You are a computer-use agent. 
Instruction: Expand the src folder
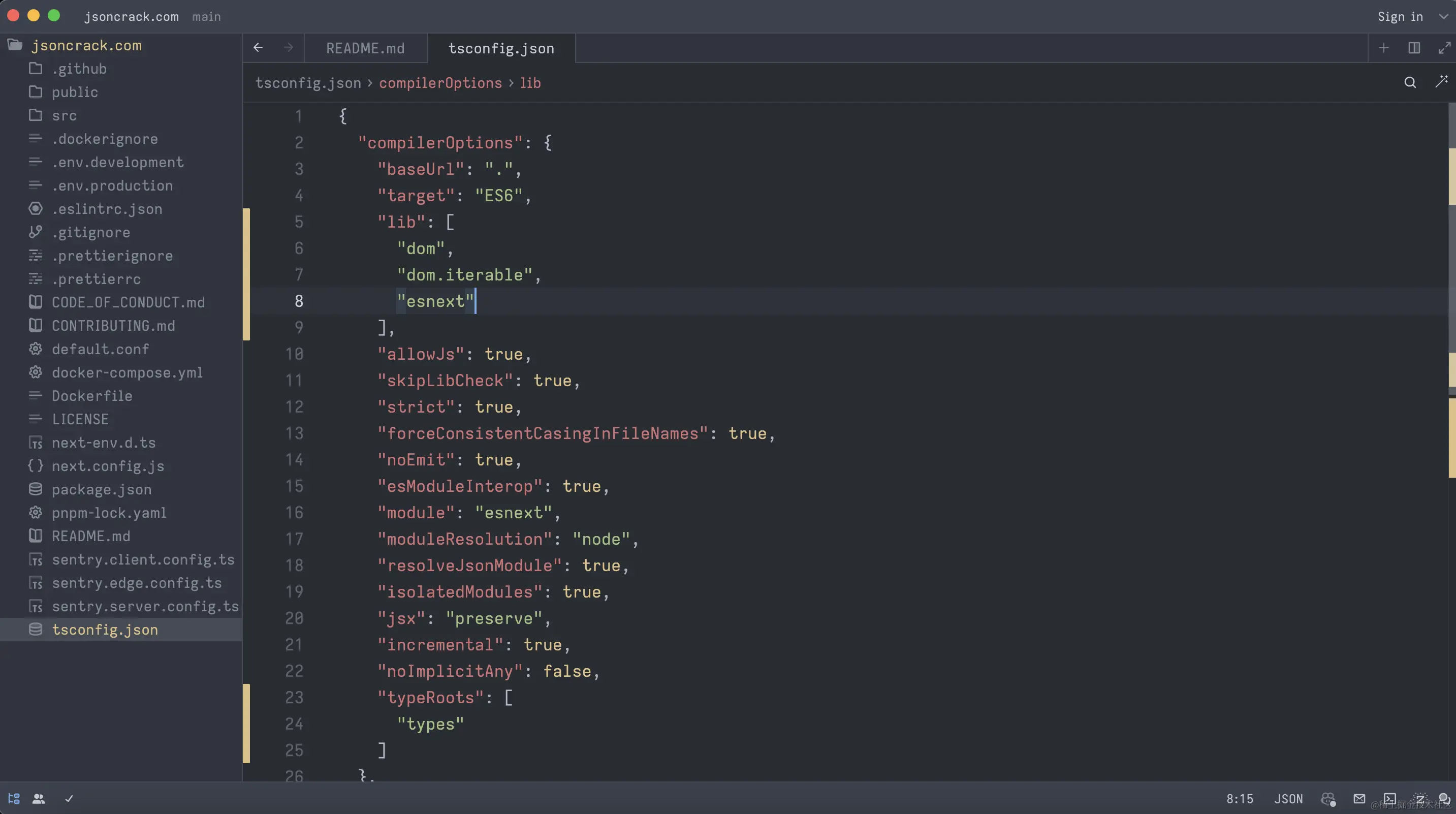(64, 115)
